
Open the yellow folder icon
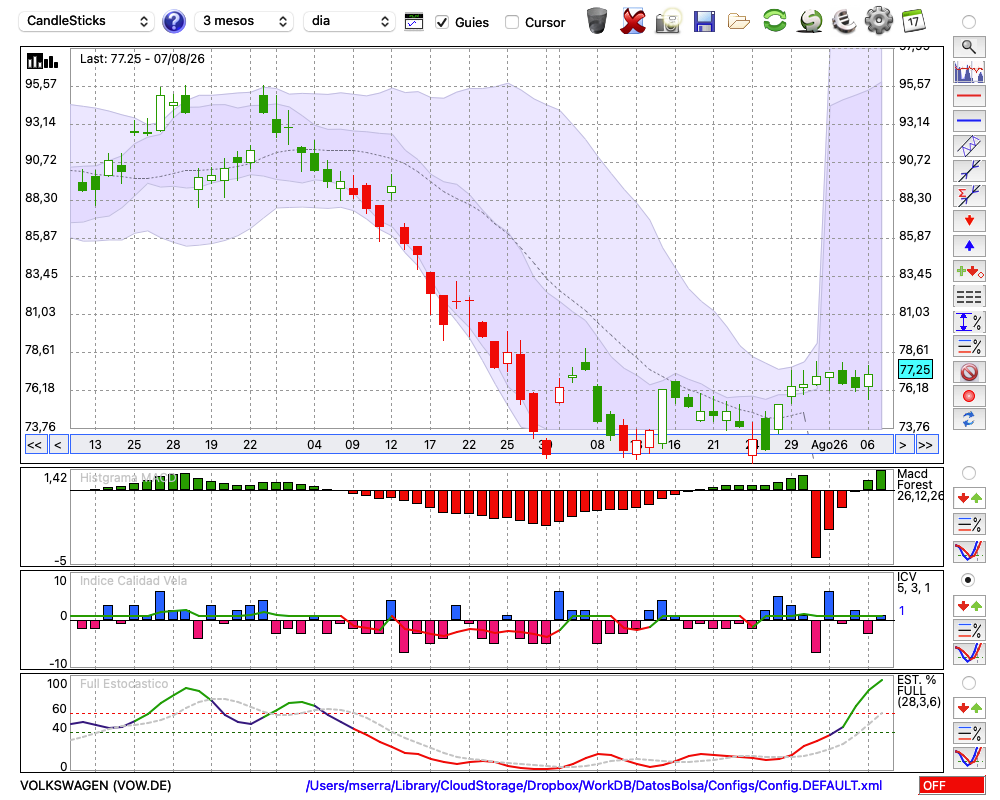pos(739,22)
